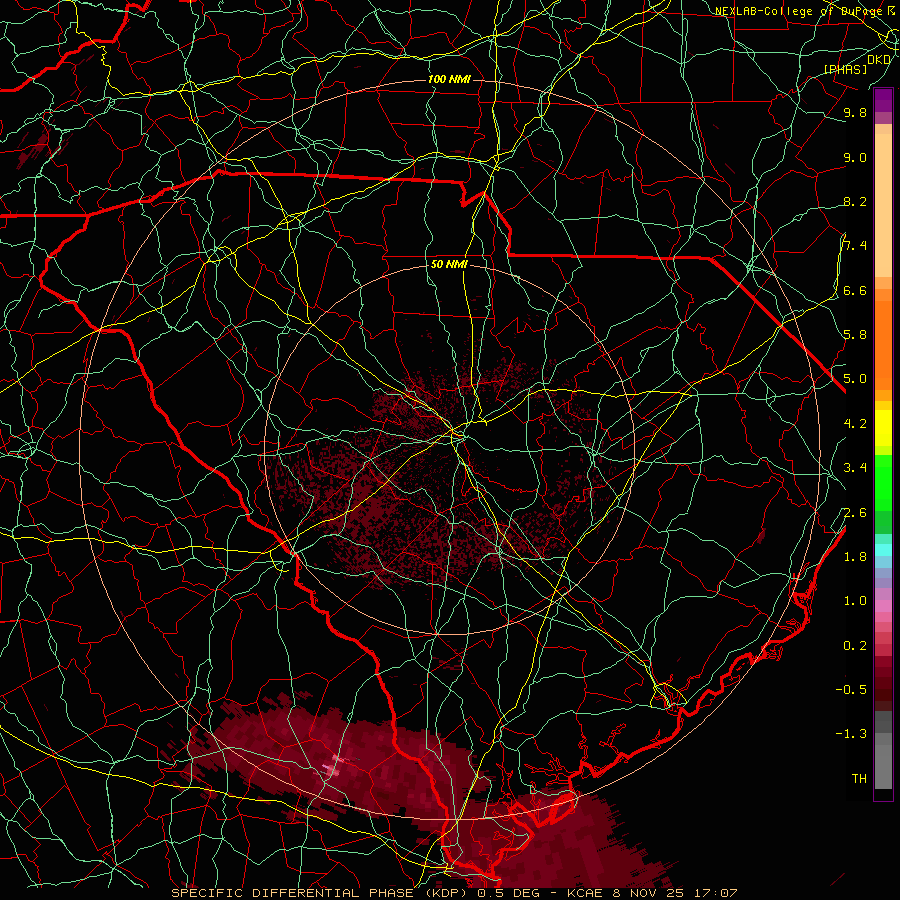Click the 50 NMI range ring label
The image size is (900, 900).
click(x=449, y=264)
